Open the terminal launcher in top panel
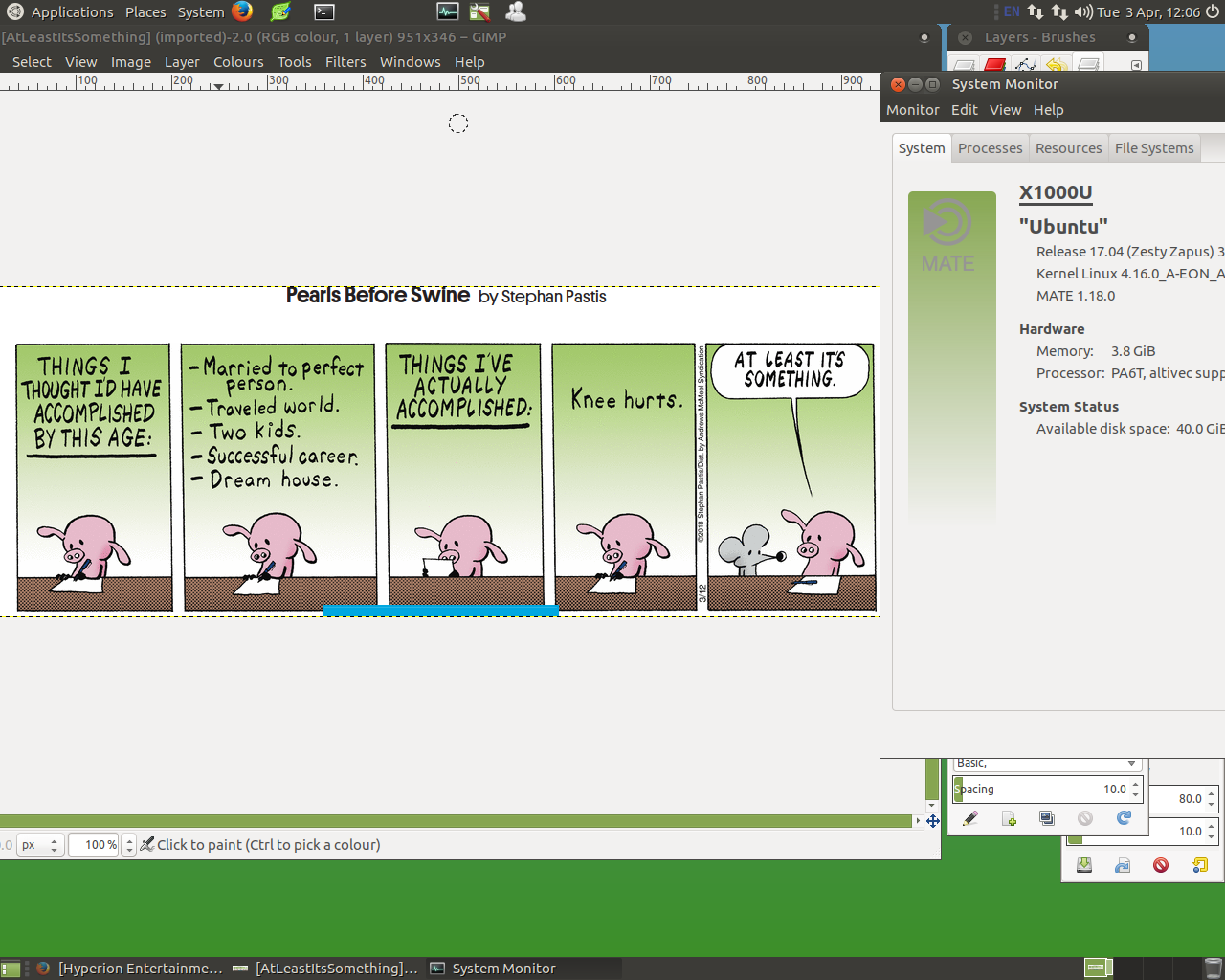The image size is (1225, 980). (x=324, y=11)
